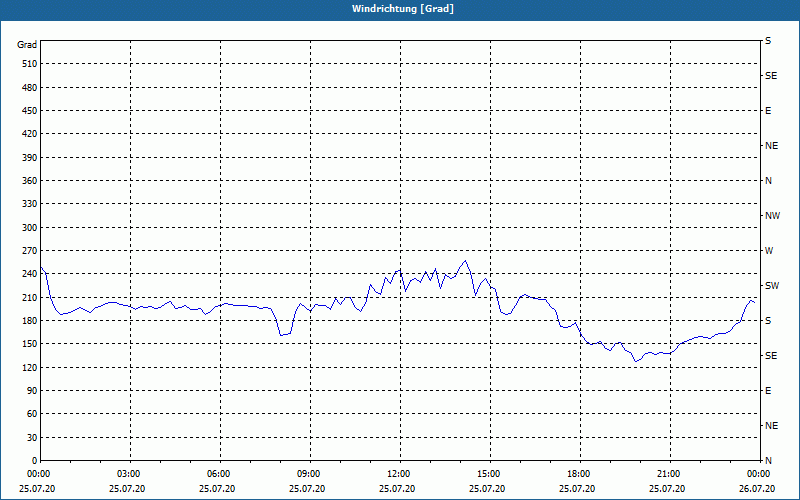Click the 15:00 time axis label
The width and height of the screenshot is (800, 500).
coord(490,474)
